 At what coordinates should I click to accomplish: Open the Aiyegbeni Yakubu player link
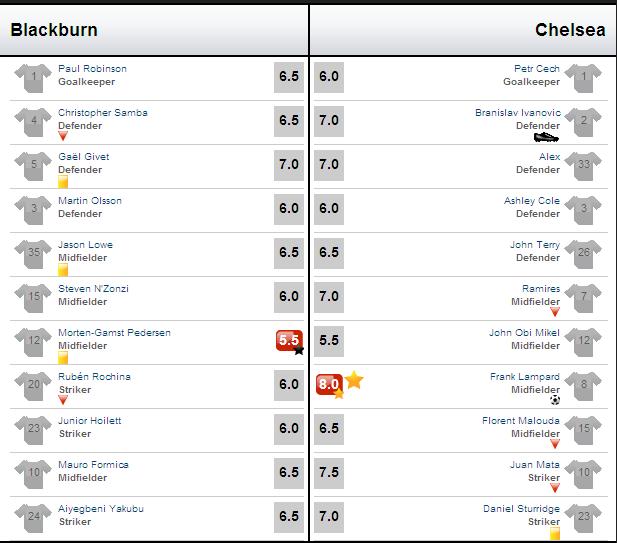[101, 508]
